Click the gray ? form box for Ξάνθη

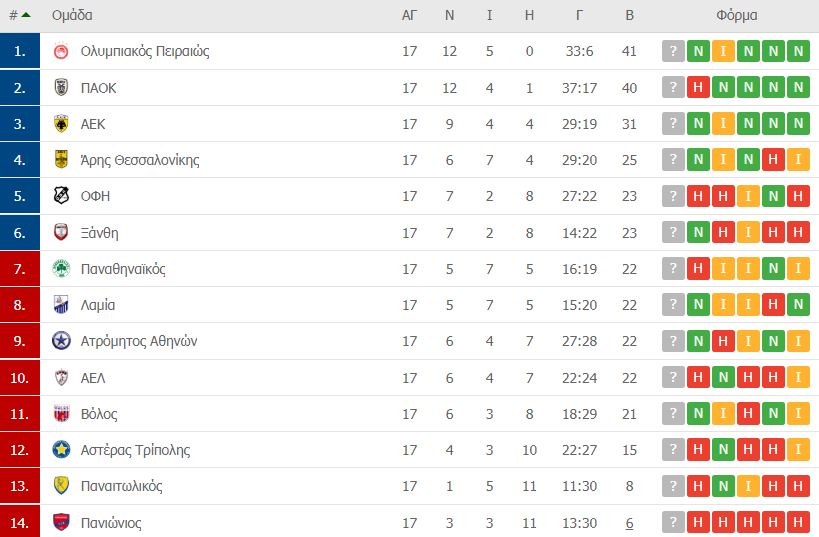pos(673,232)
